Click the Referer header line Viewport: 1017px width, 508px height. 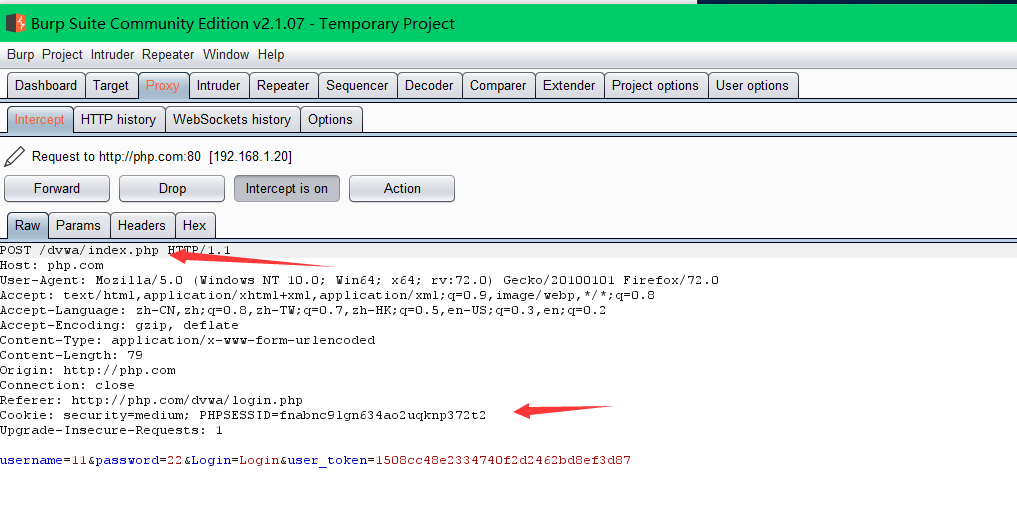(x=151, y=400)
